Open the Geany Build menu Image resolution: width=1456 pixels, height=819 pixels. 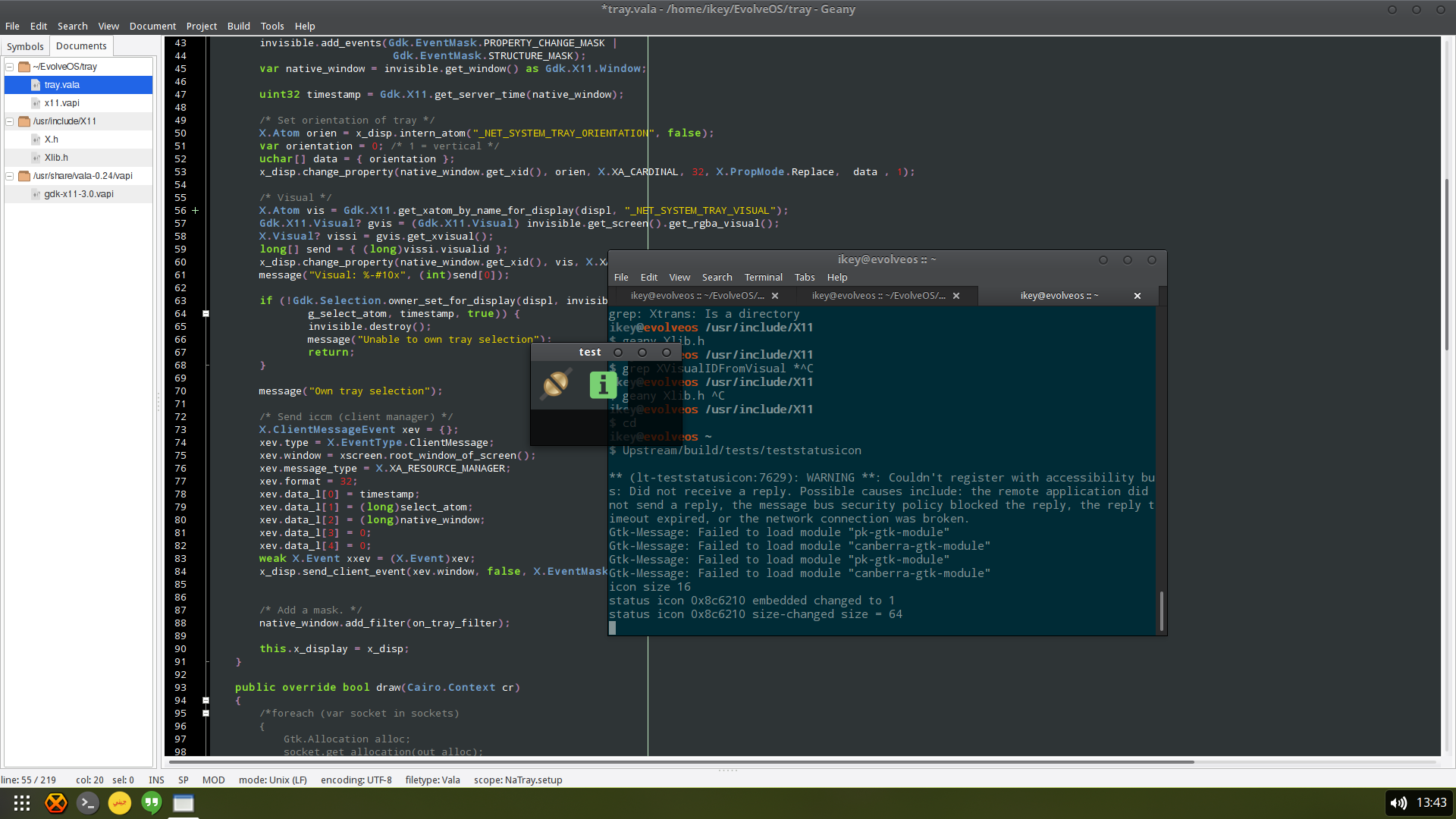tap(239, 26)
